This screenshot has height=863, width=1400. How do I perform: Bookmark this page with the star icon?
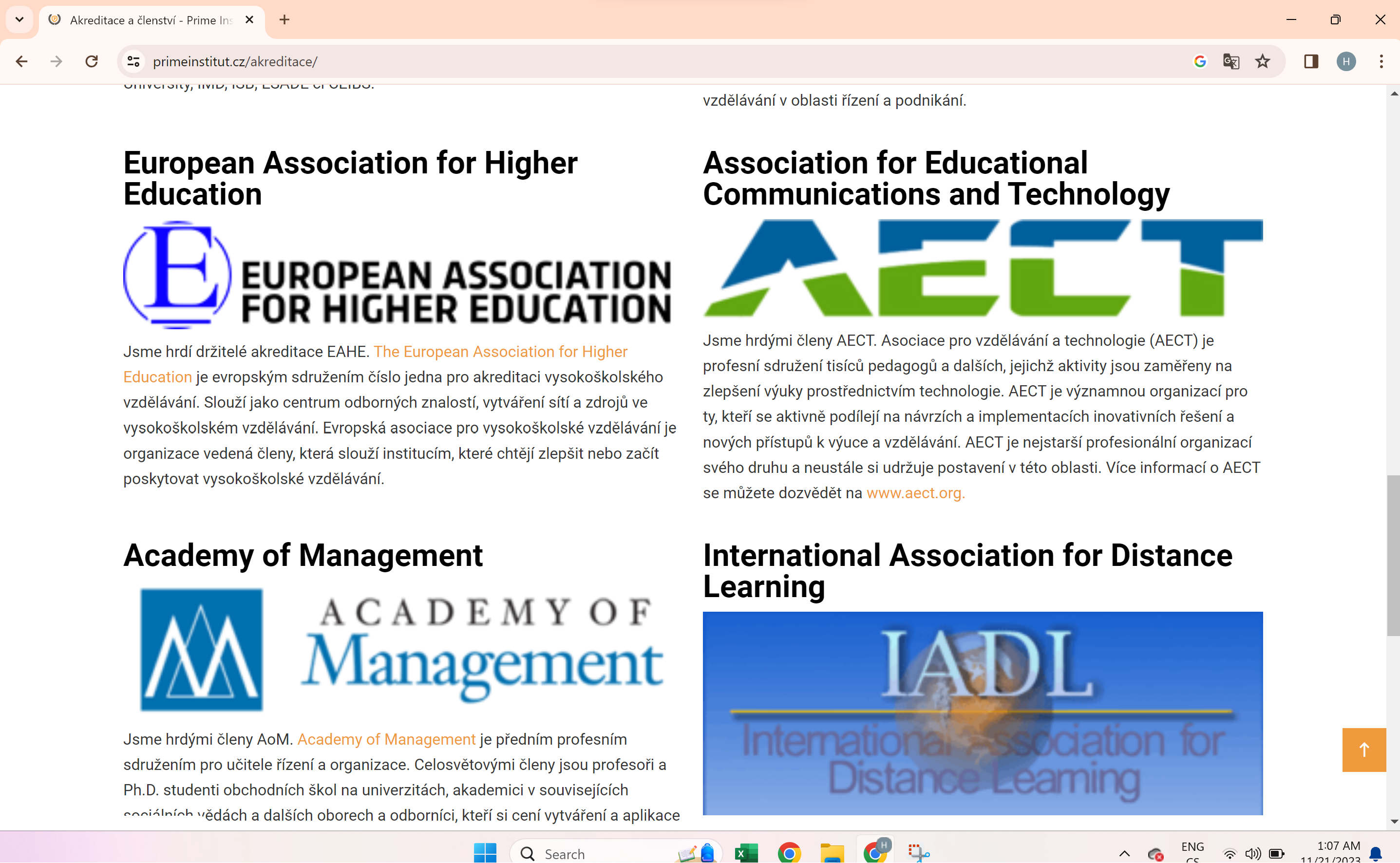pyautogui.click(x=1263, y=61)
